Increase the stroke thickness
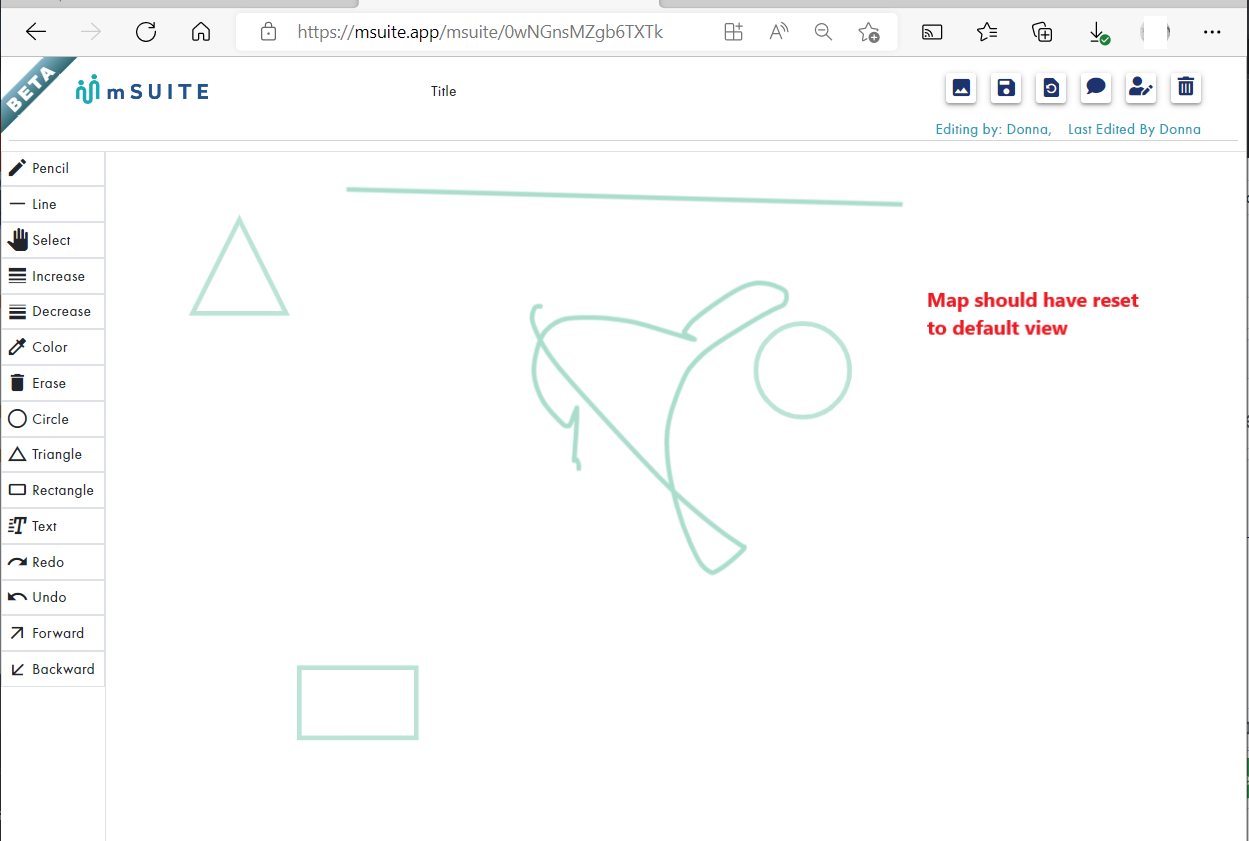The height and width of the screenshot is (841, 1249). [x=45, y=275]
